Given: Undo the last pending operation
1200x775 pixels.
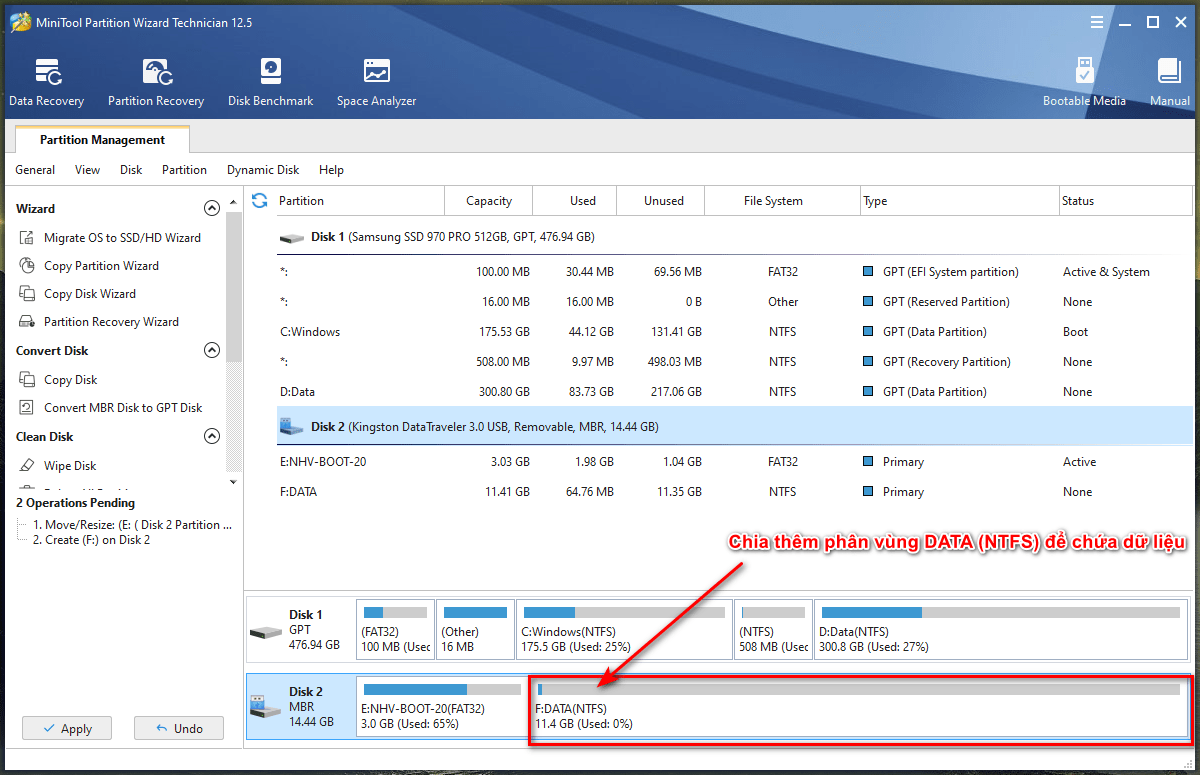Looking at the screenshot, I should click(x=179, y=729).
